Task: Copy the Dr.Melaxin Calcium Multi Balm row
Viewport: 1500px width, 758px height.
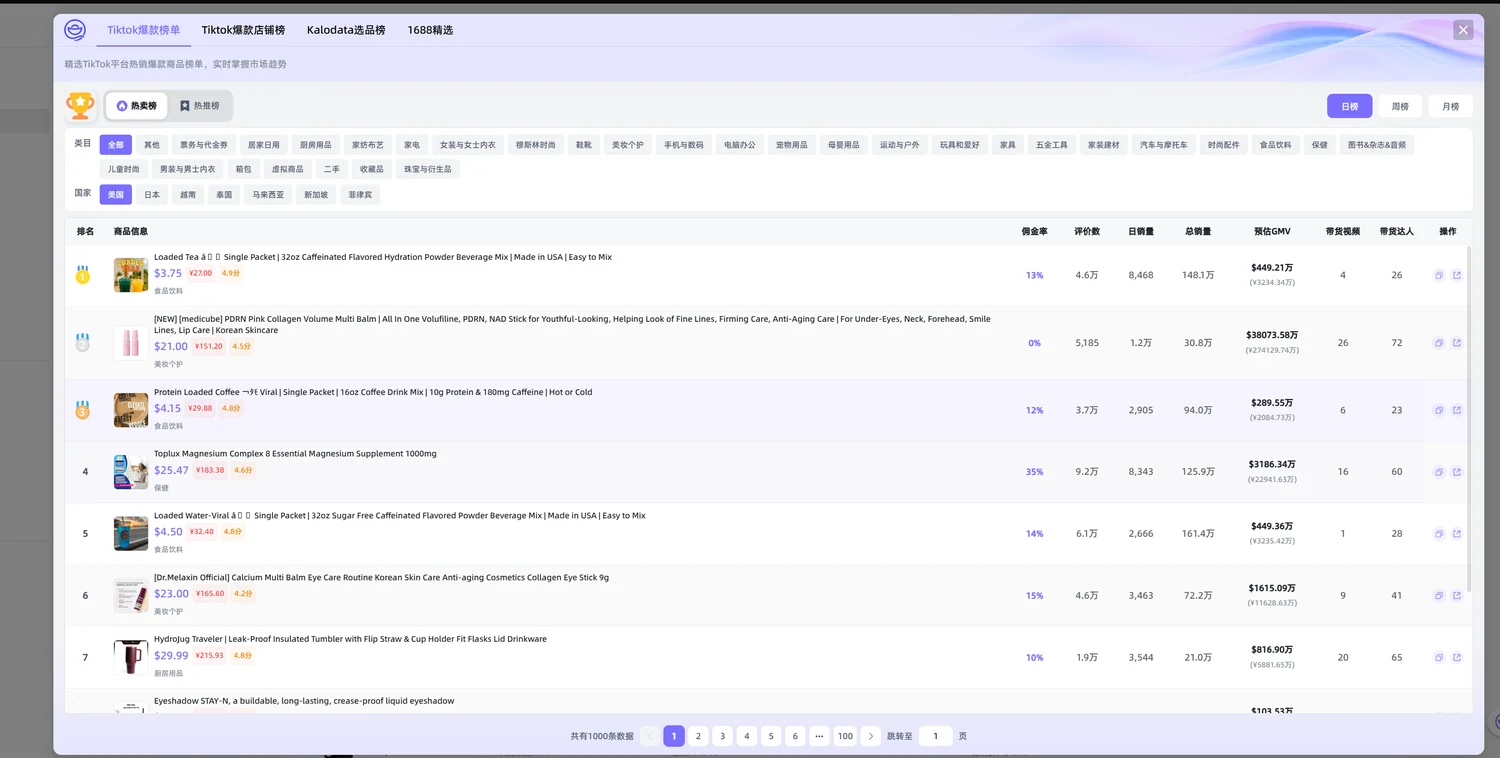Action: (1439, 596)
